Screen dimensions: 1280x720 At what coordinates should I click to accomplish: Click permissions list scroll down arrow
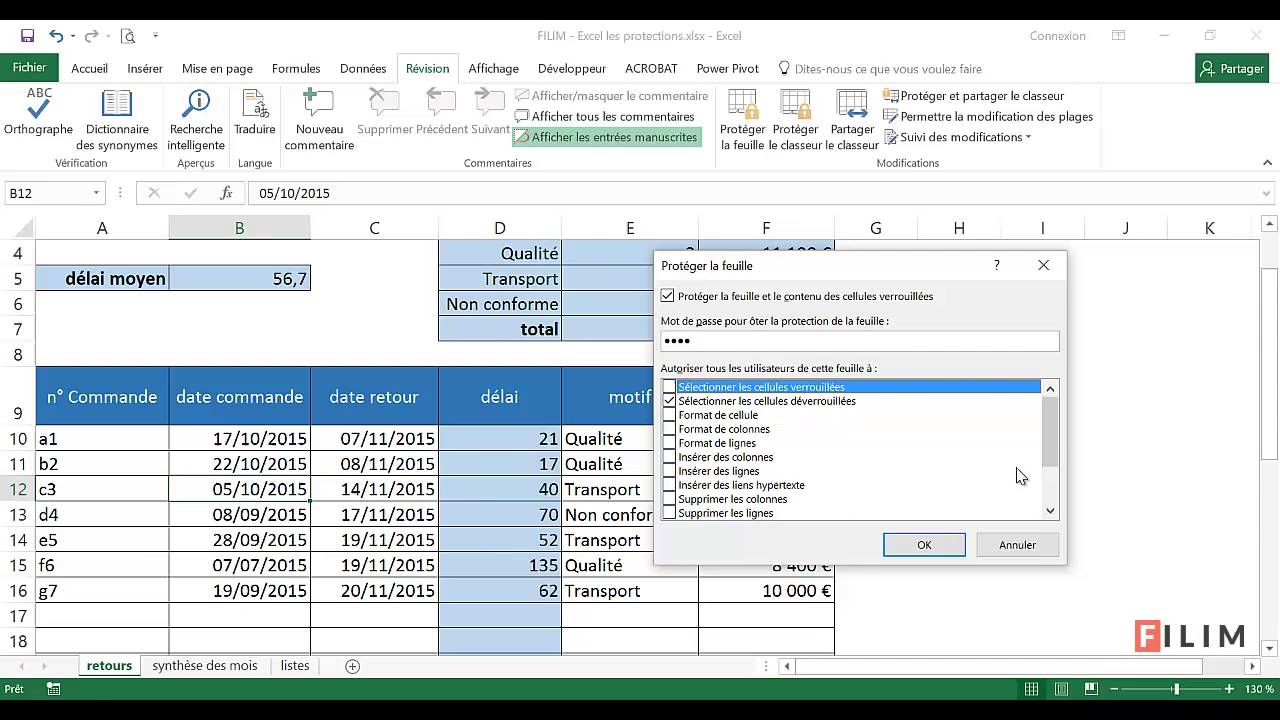1050,511
